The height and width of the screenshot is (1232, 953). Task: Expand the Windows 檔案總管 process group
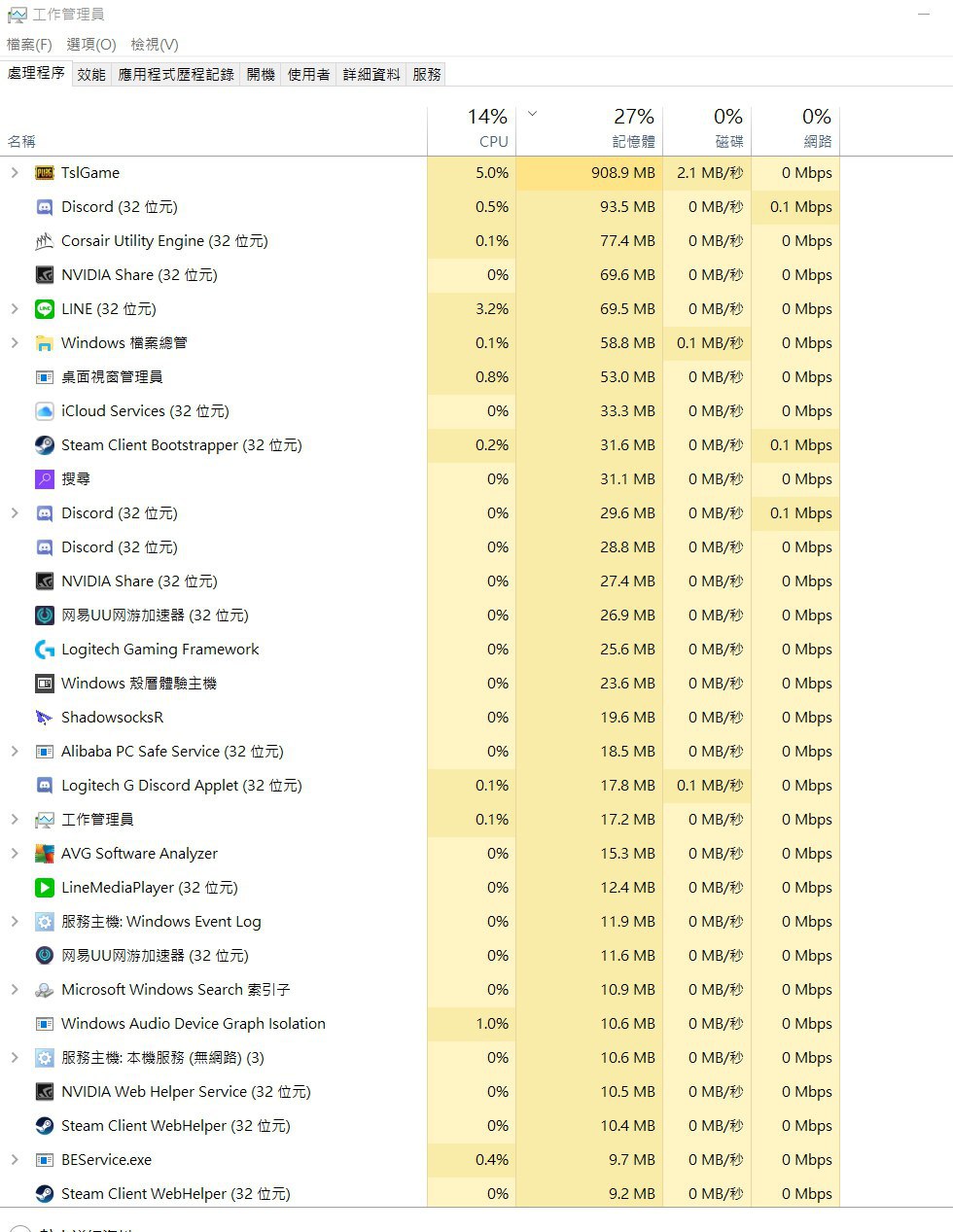tap(15, 343)
